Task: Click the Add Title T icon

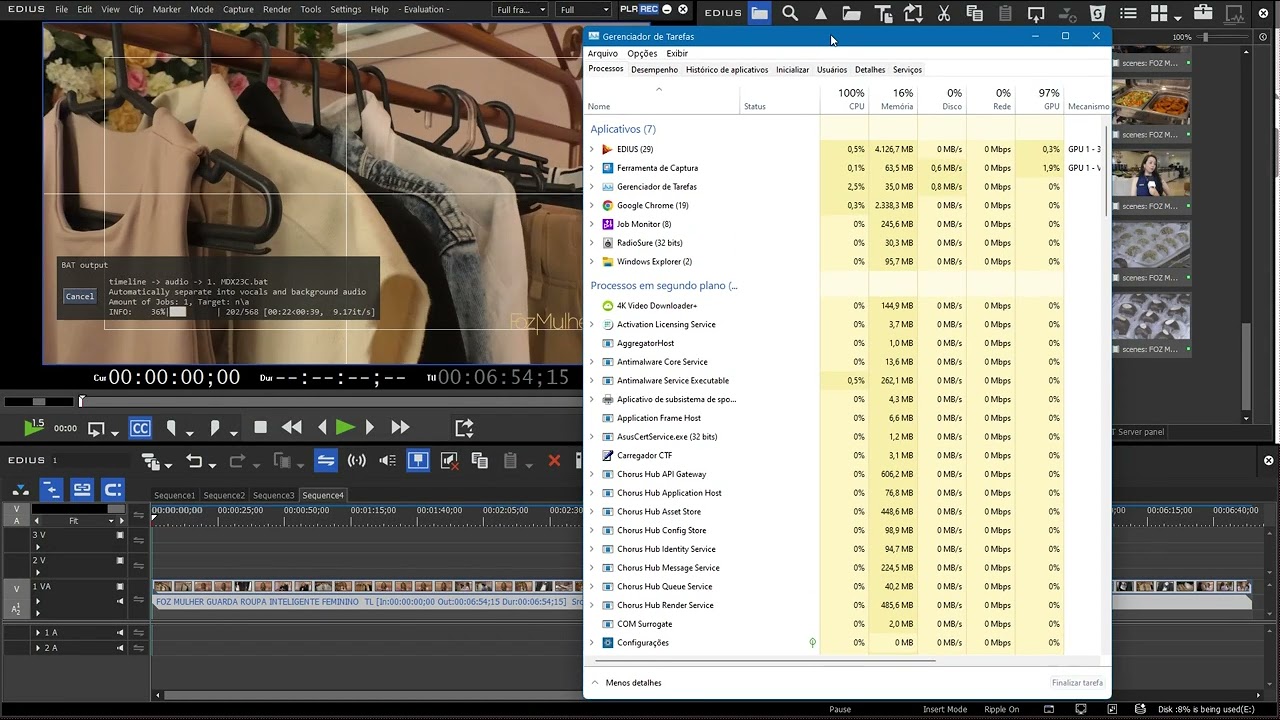Action: point(883,13)
